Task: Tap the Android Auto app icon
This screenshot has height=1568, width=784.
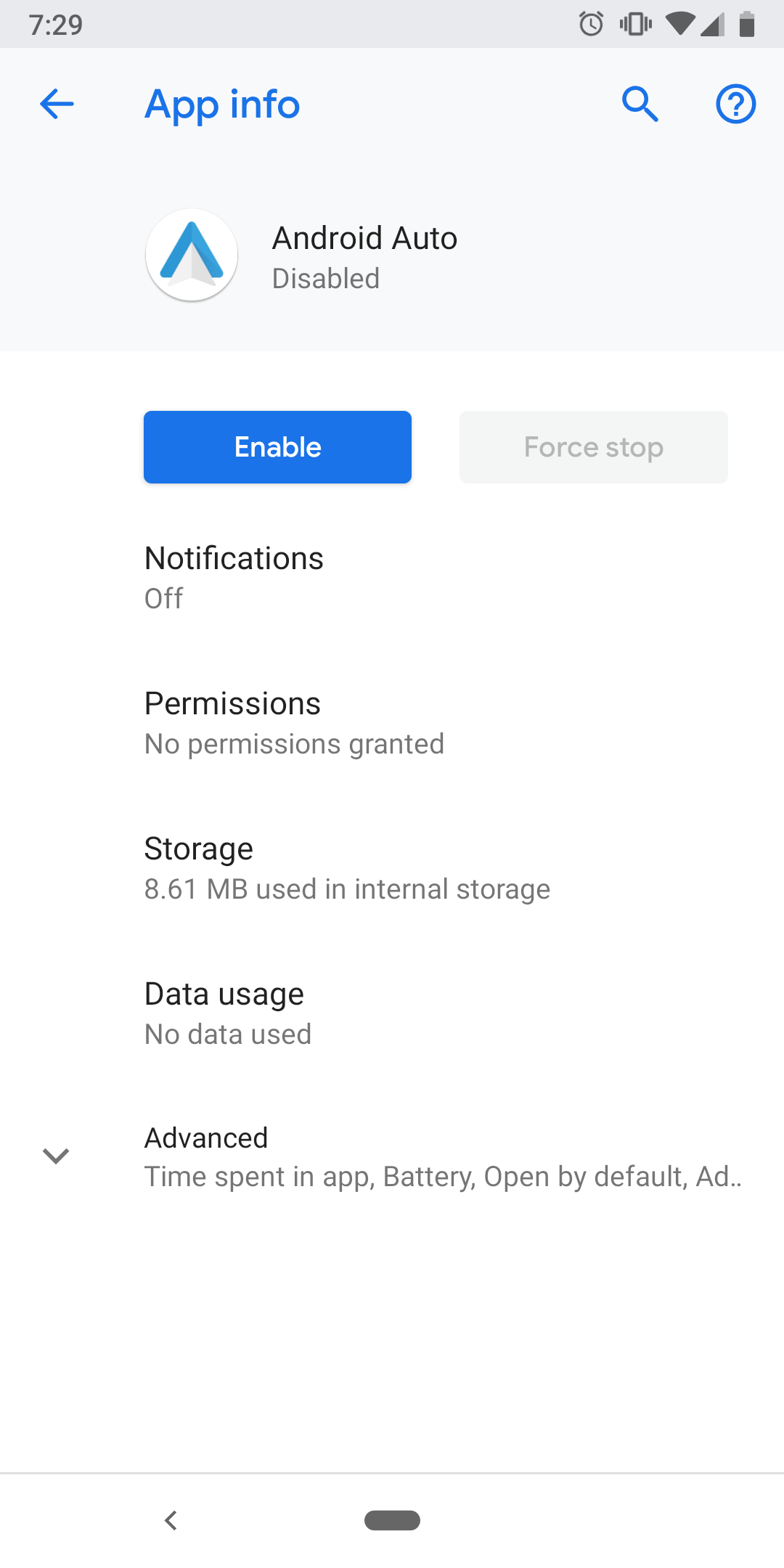Action: click(x=192, y=255)
